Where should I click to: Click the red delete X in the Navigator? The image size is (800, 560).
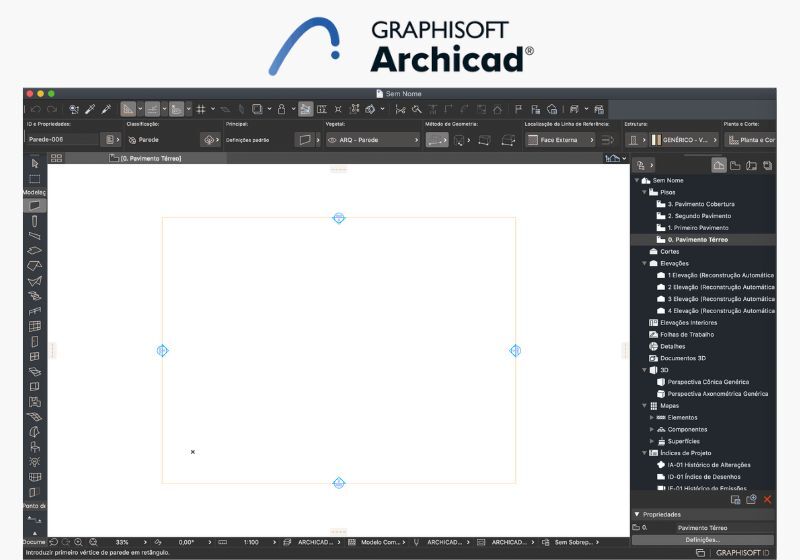[767, 499]
